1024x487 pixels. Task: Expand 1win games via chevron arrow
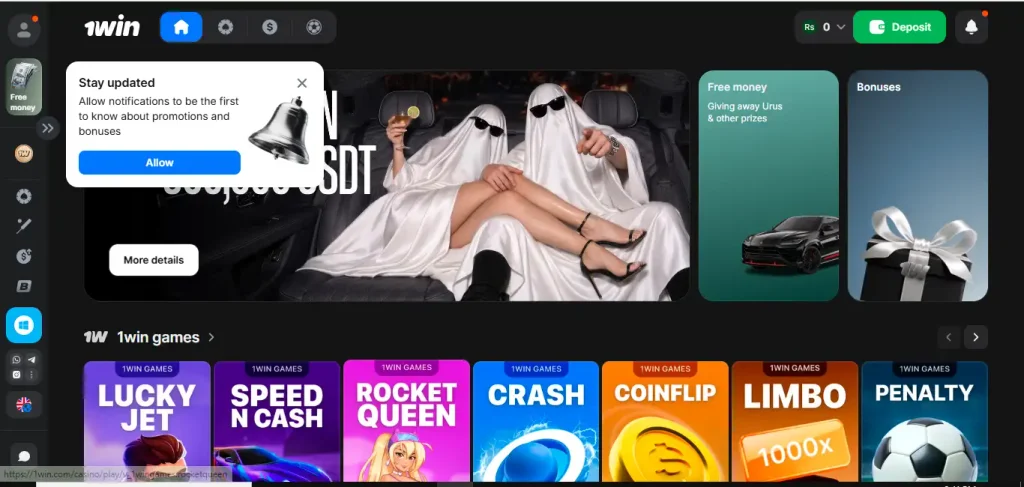click(211, 338)
